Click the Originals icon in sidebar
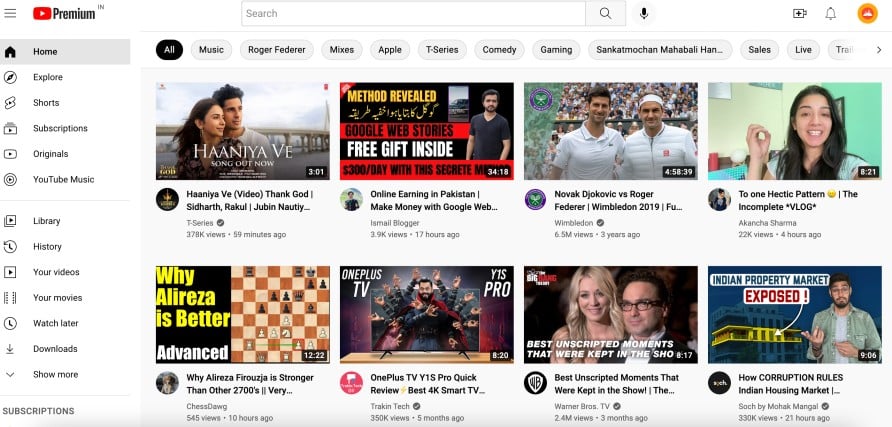Screen dimensions: 892x427 click(x=10, y=154)
